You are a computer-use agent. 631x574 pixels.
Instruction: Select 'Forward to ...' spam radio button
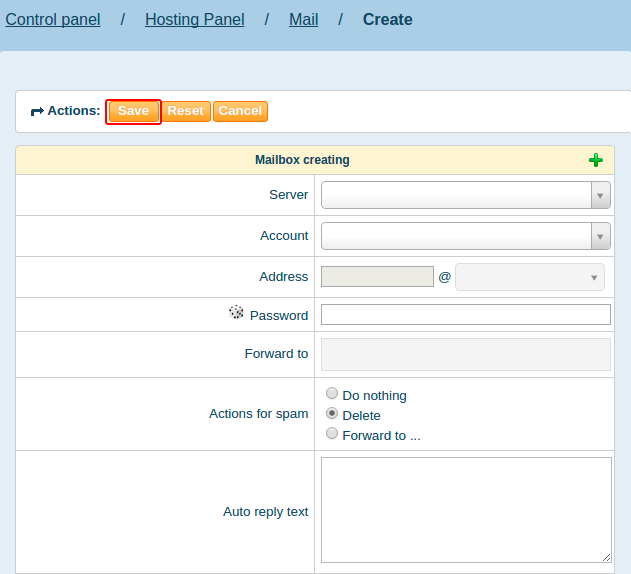(x=332, y=434)
